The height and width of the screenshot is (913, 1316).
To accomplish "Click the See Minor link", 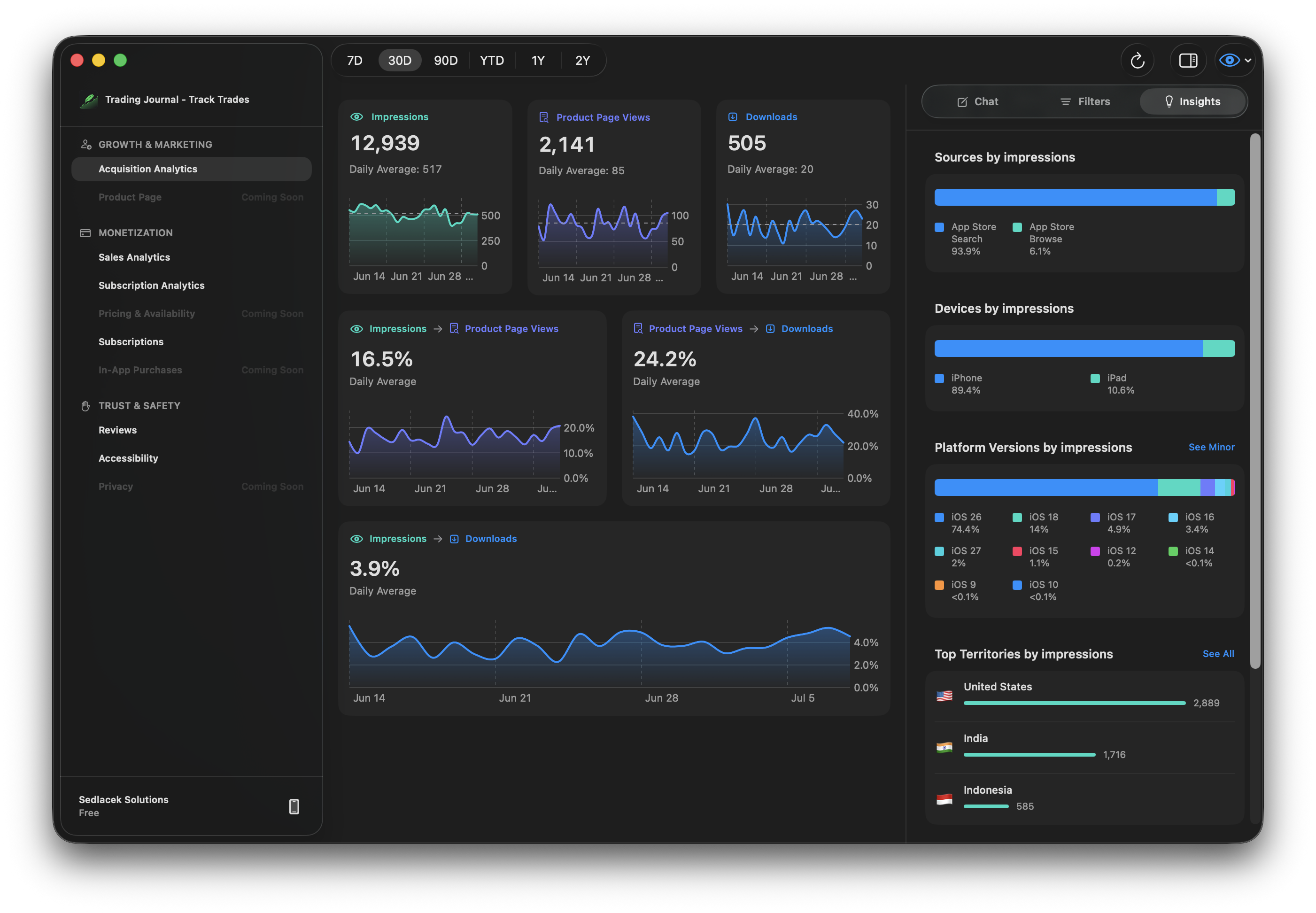I will [1211, 448].
